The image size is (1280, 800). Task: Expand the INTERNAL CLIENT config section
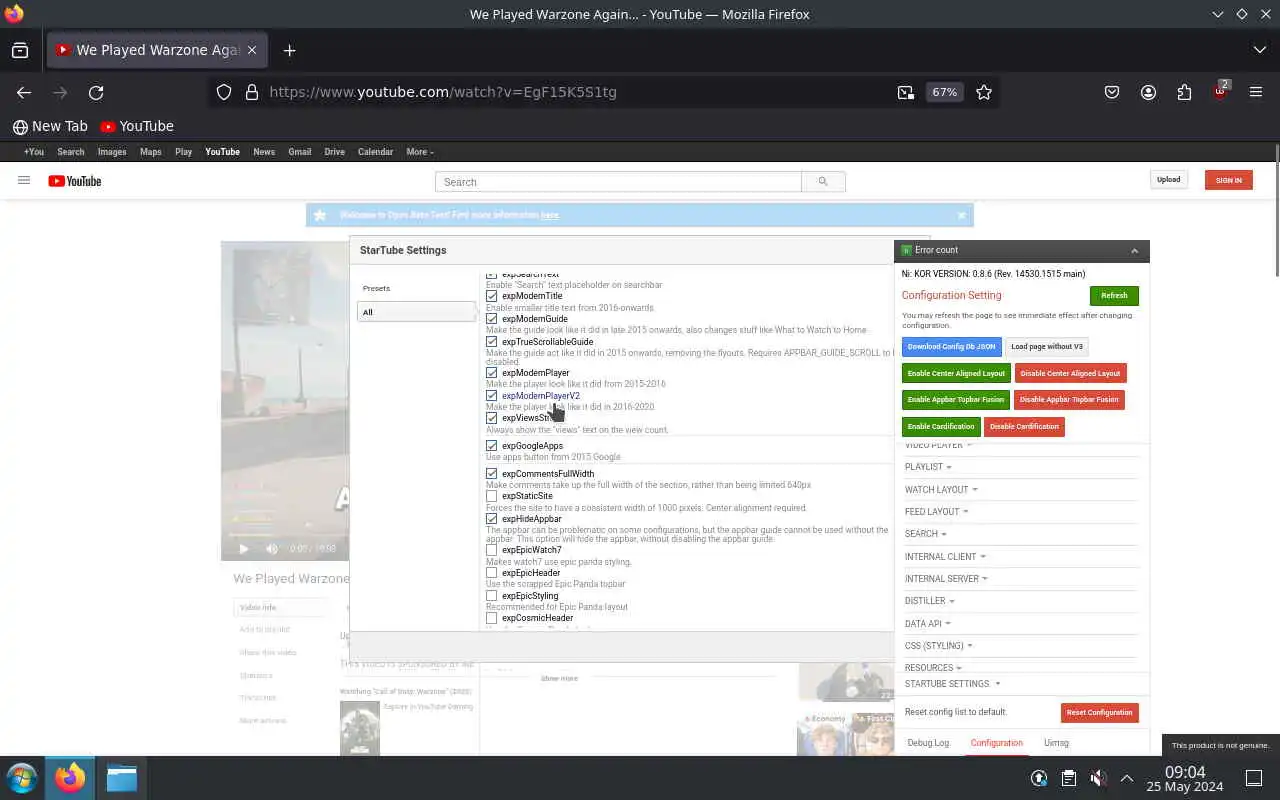(x=945, y=557)
